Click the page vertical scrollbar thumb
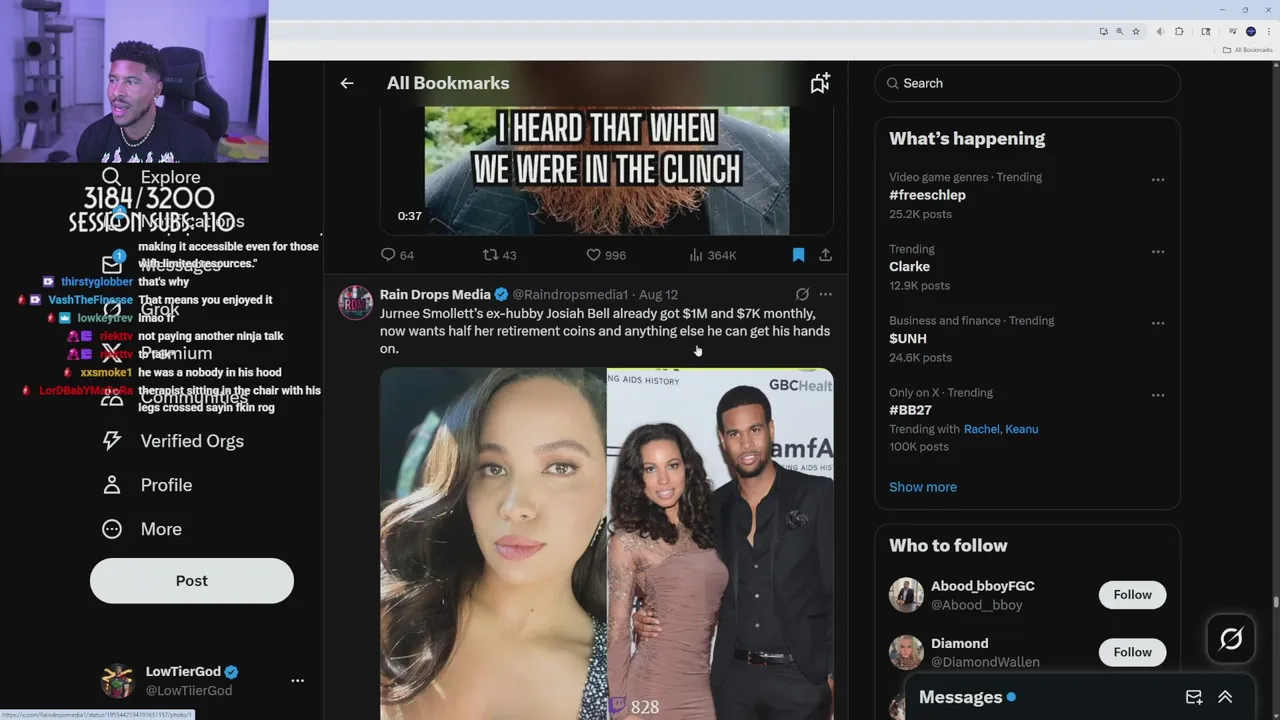The width and height of the screenshot is (1280, 720). point(1275,601)
